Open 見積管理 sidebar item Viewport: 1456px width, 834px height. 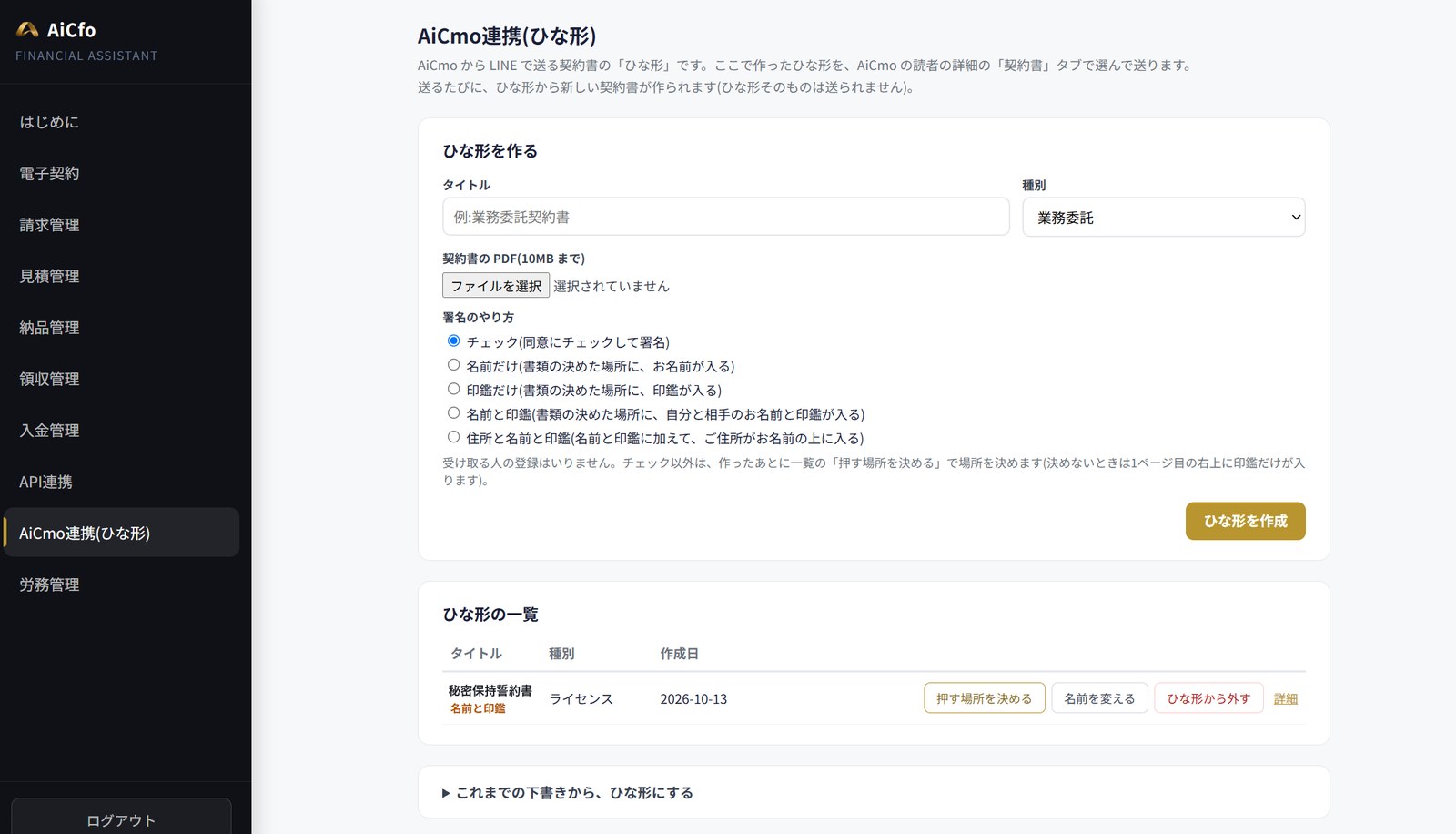click(x=121, y=276)
